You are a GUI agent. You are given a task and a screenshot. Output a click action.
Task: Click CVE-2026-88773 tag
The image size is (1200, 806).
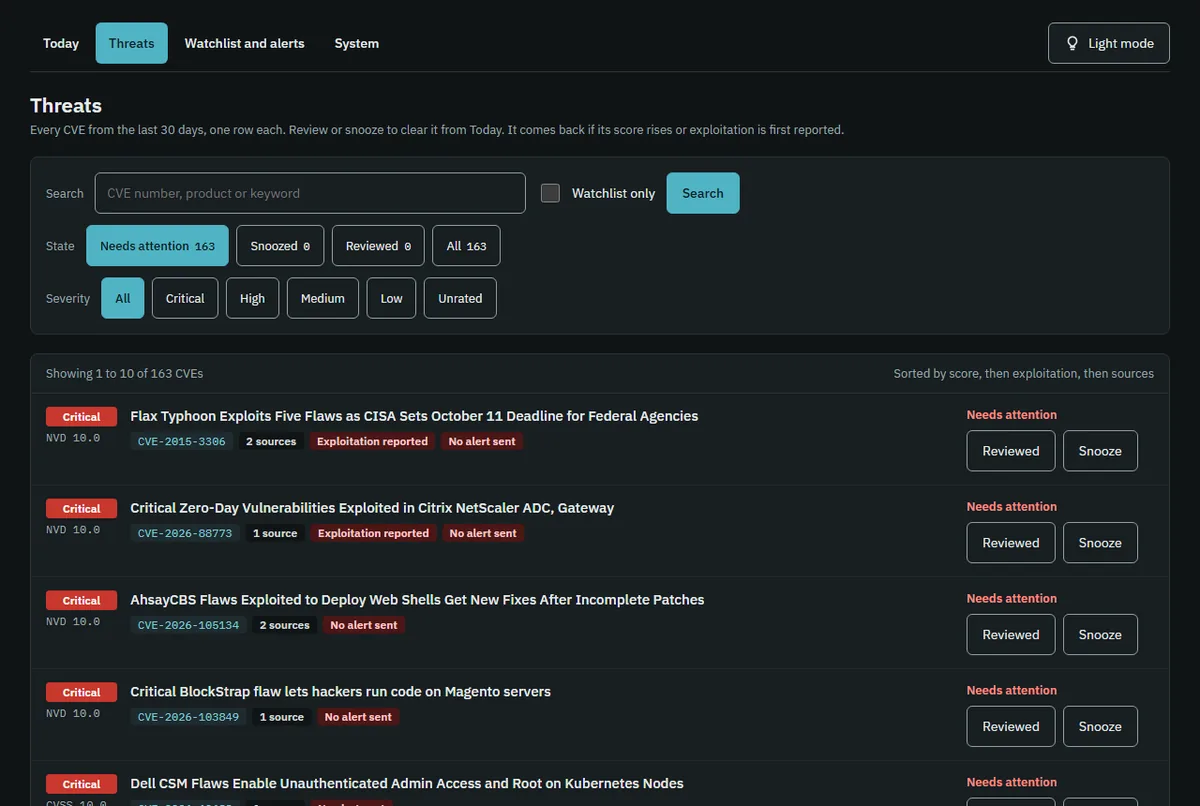(x=185, y=533)
